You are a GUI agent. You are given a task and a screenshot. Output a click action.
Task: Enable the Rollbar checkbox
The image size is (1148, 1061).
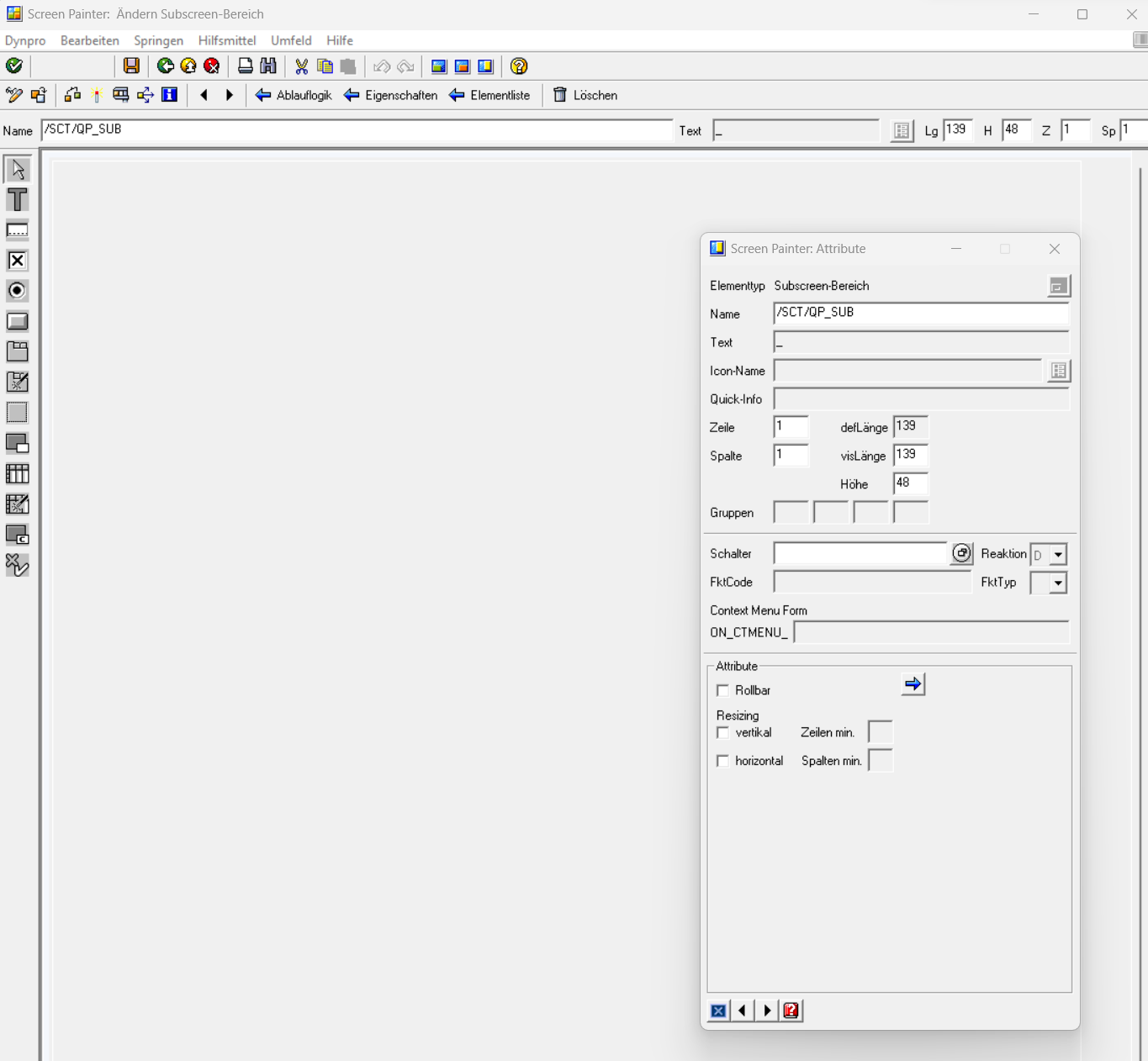pyautogui.click(x=722, y=690)
